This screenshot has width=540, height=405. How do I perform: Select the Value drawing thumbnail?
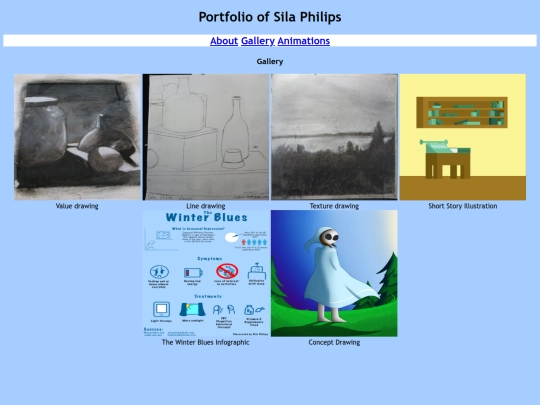point(77,137)
